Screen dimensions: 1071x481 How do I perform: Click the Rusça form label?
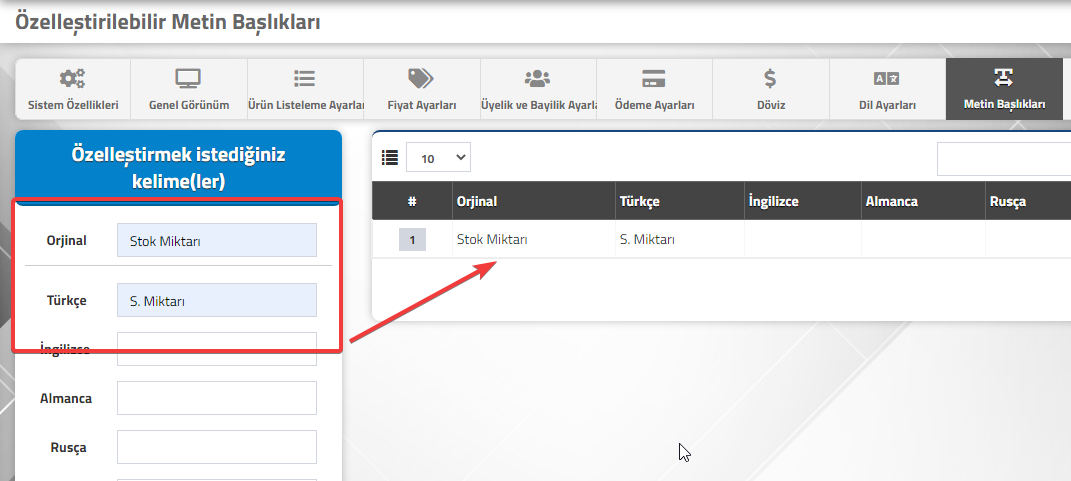pos(68,448)
